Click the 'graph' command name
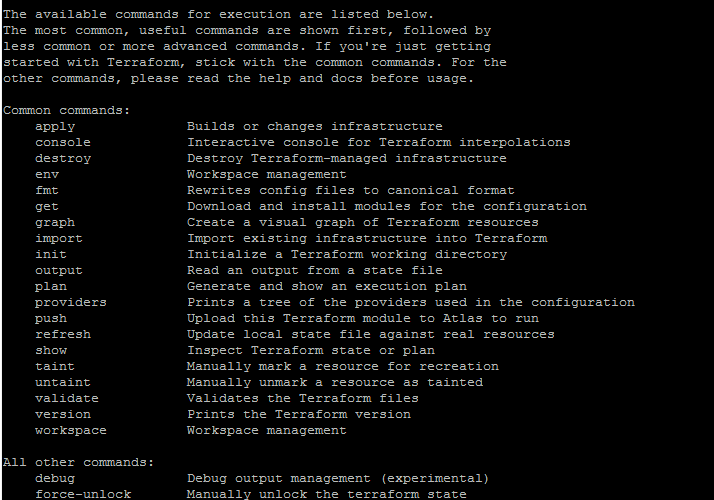Image resolution: width=714 pixels, height=500 pixels. tap(55, 223)
